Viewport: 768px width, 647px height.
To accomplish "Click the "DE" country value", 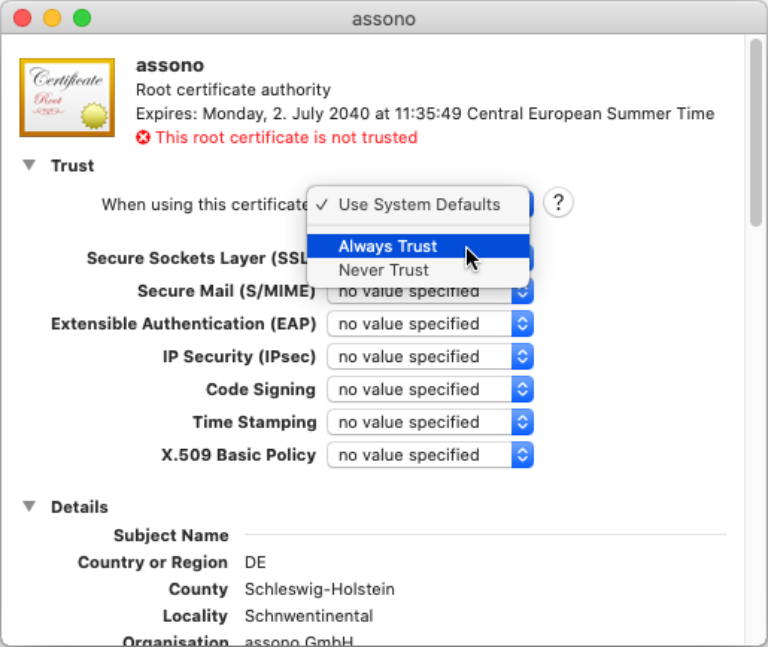I will point(255,562).
